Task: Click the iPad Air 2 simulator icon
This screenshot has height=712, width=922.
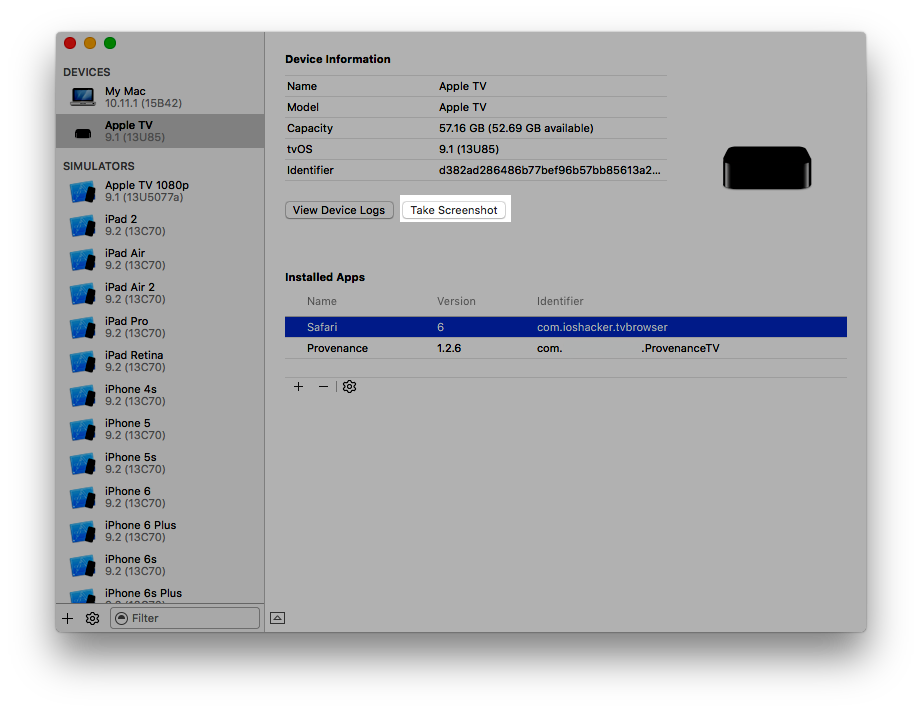Action: [x=83, y=294]
